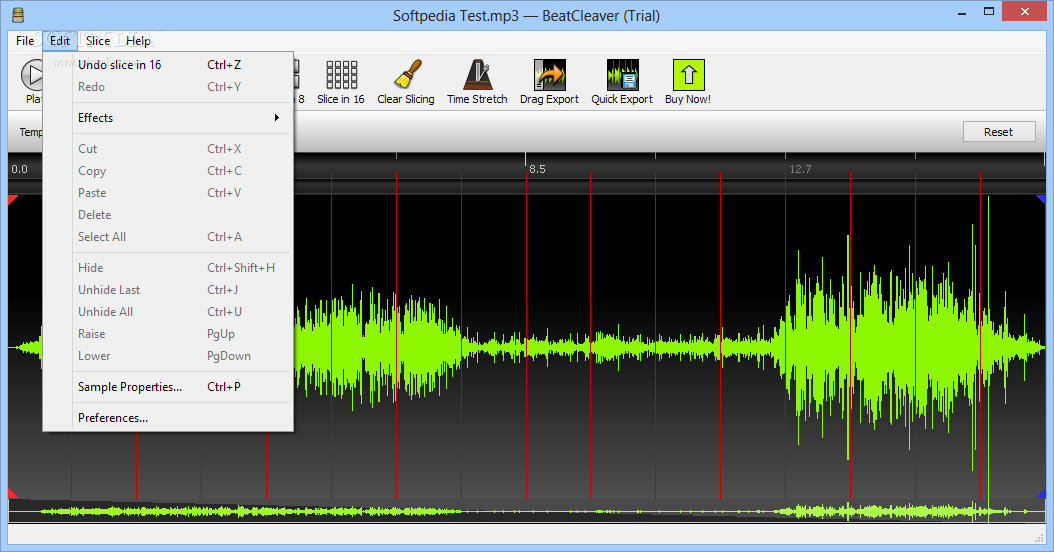Click the 8.5 time ruler mark

(x=537, y=169)
